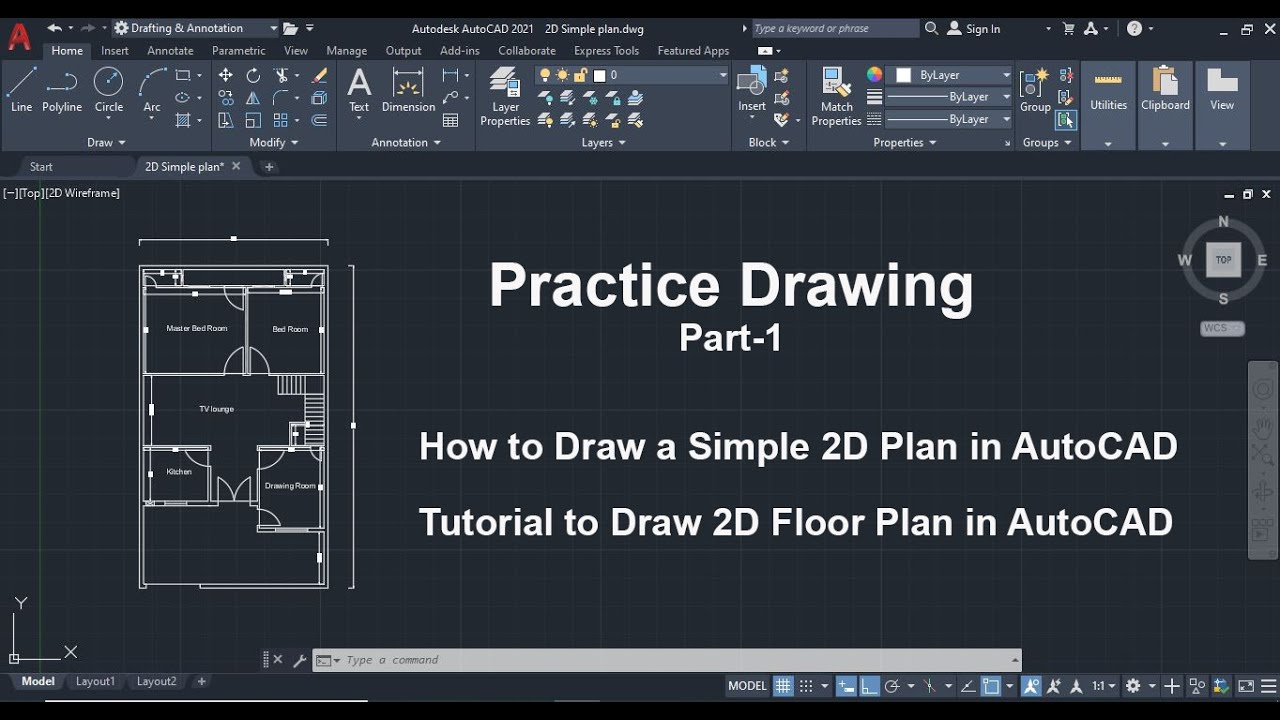This screenshot has height=720, width=1280.
Task: Toggle object snap square in status bar
Action: [991, 686]
